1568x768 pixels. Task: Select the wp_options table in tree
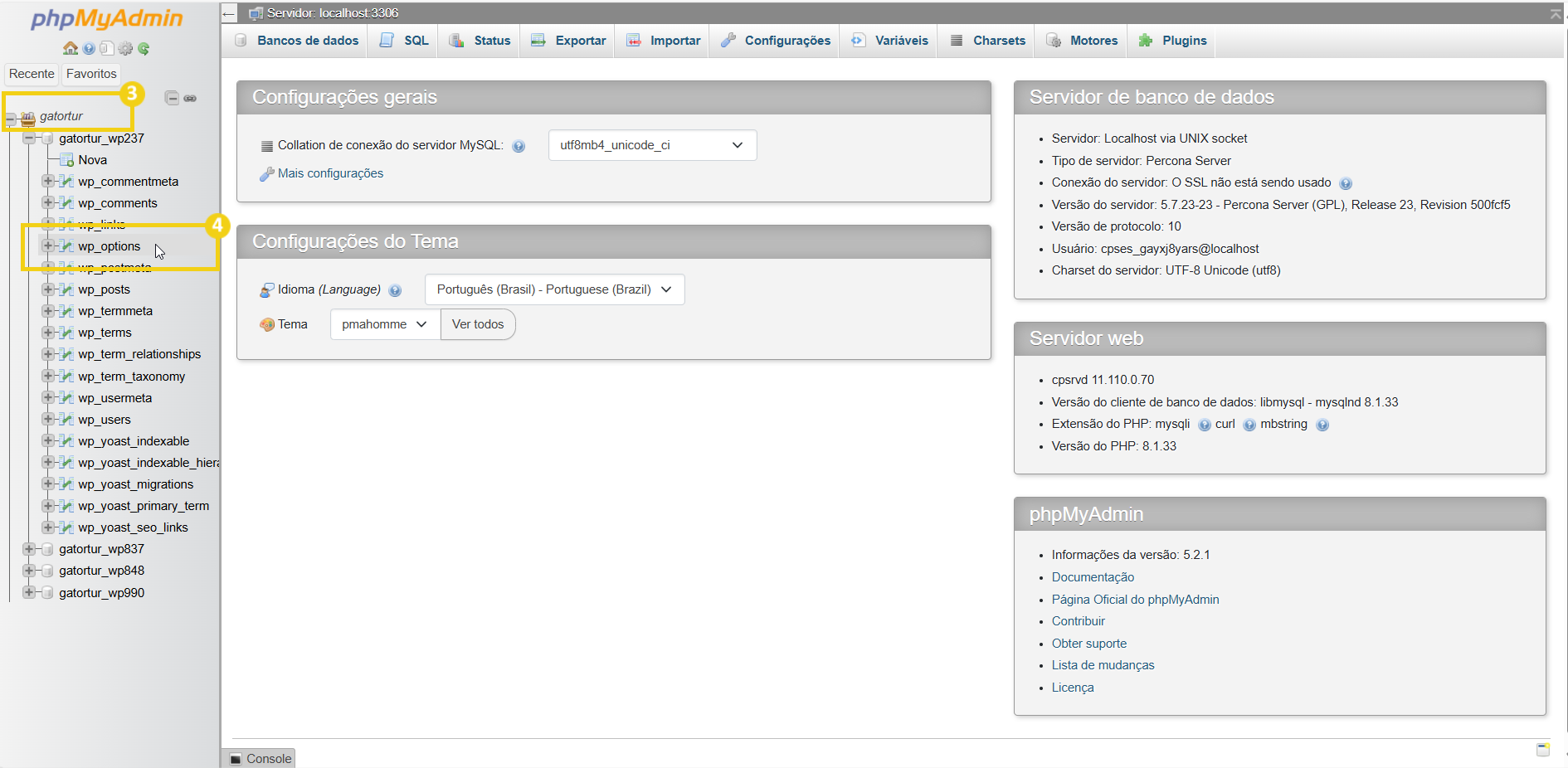coord(110,246)
